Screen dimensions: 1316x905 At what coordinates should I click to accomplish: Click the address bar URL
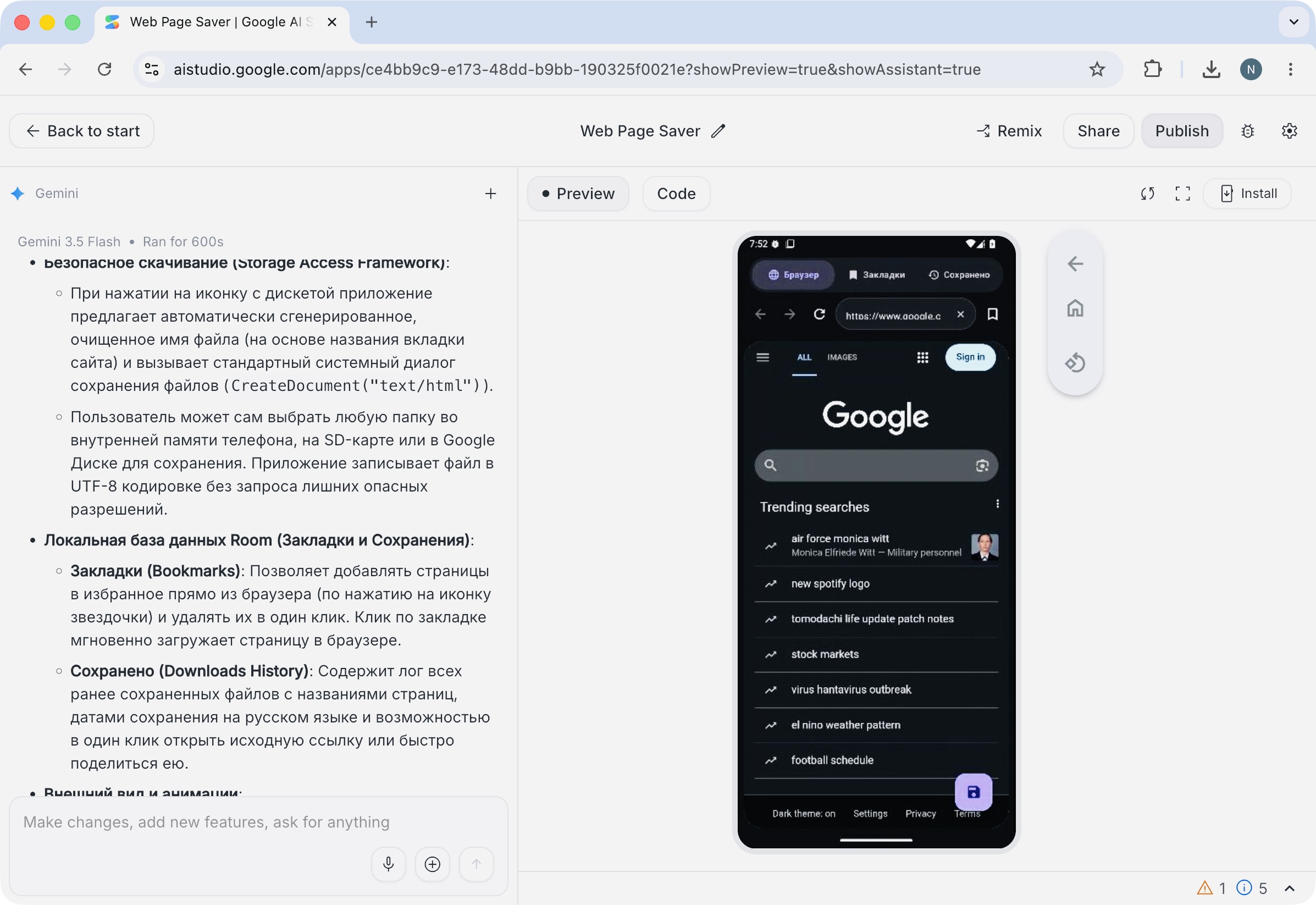coord(577,69)
